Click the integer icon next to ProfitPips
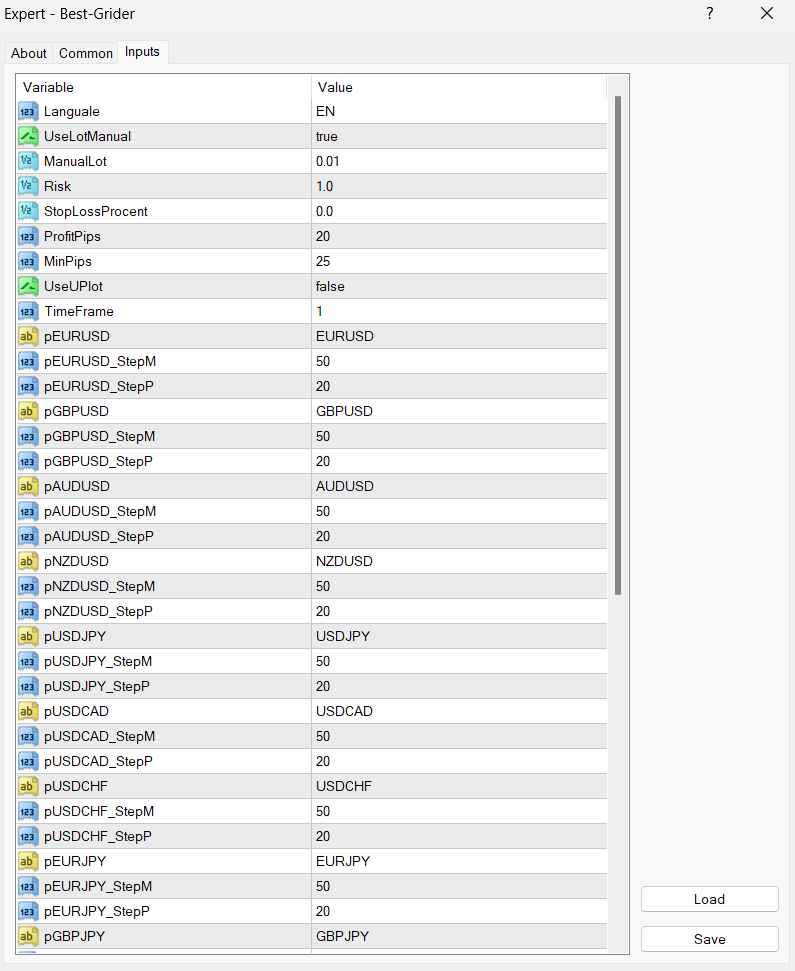This screenshot has height=971, width=795. tap(28, 236)
